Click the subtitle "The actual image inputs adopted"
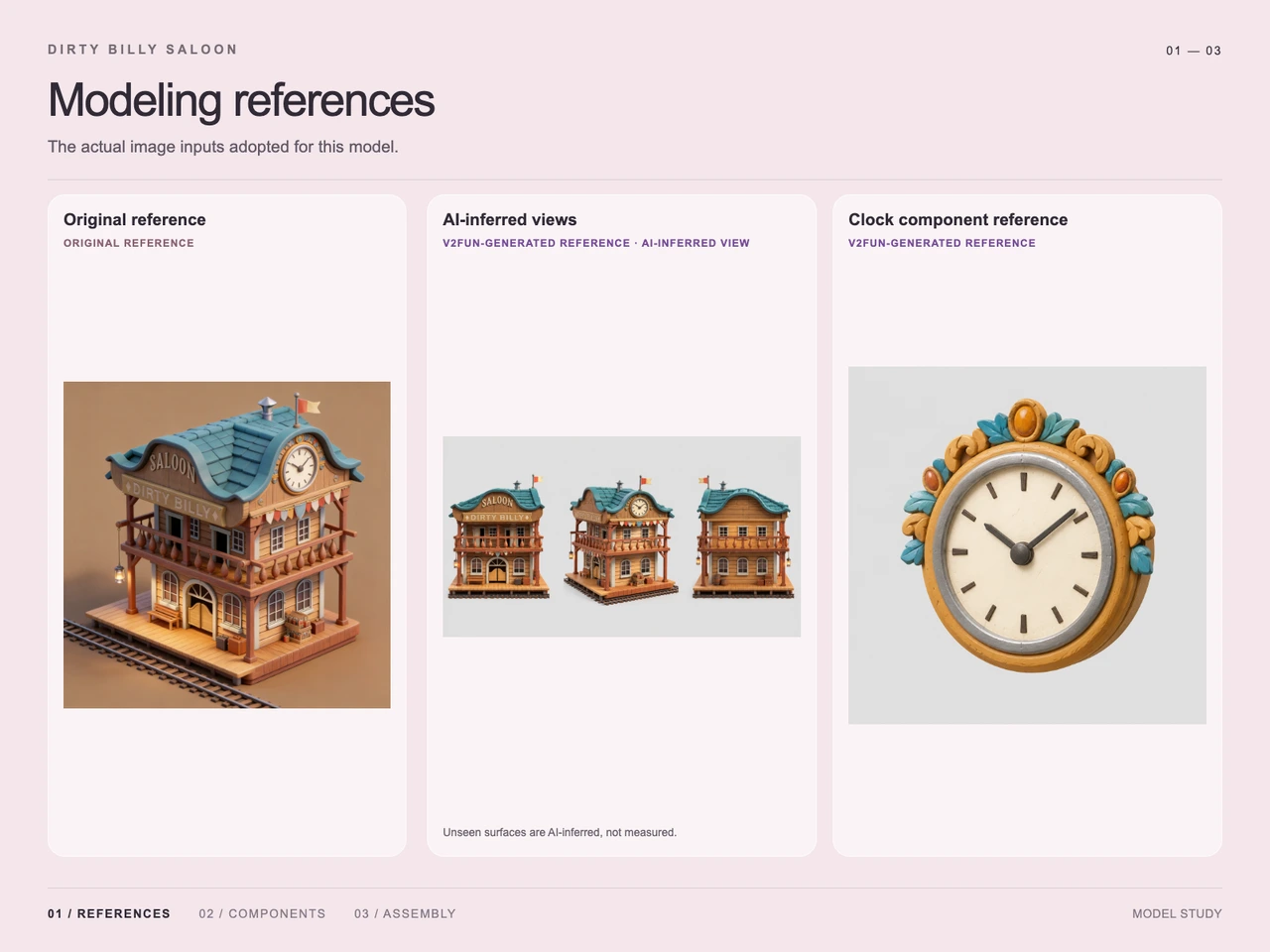Screen dimensions: 1270x952 (x=223, y=147)
